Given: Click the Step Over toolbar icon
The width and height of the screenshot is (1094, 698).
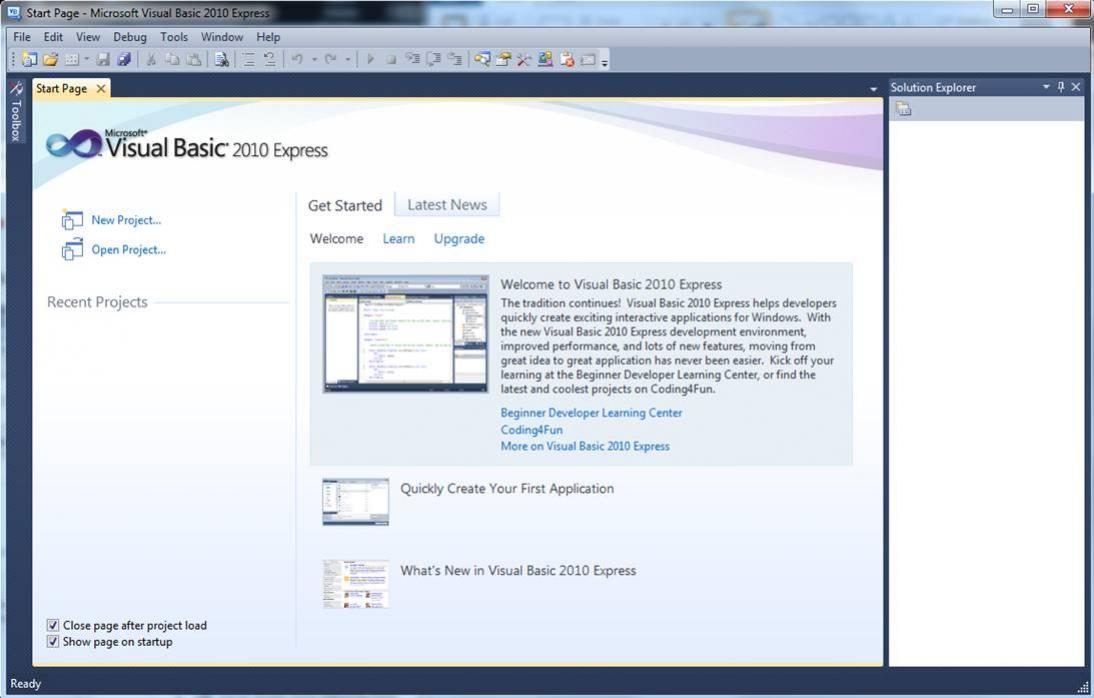Looking at the screenshot, I should (x=434, y=60).
